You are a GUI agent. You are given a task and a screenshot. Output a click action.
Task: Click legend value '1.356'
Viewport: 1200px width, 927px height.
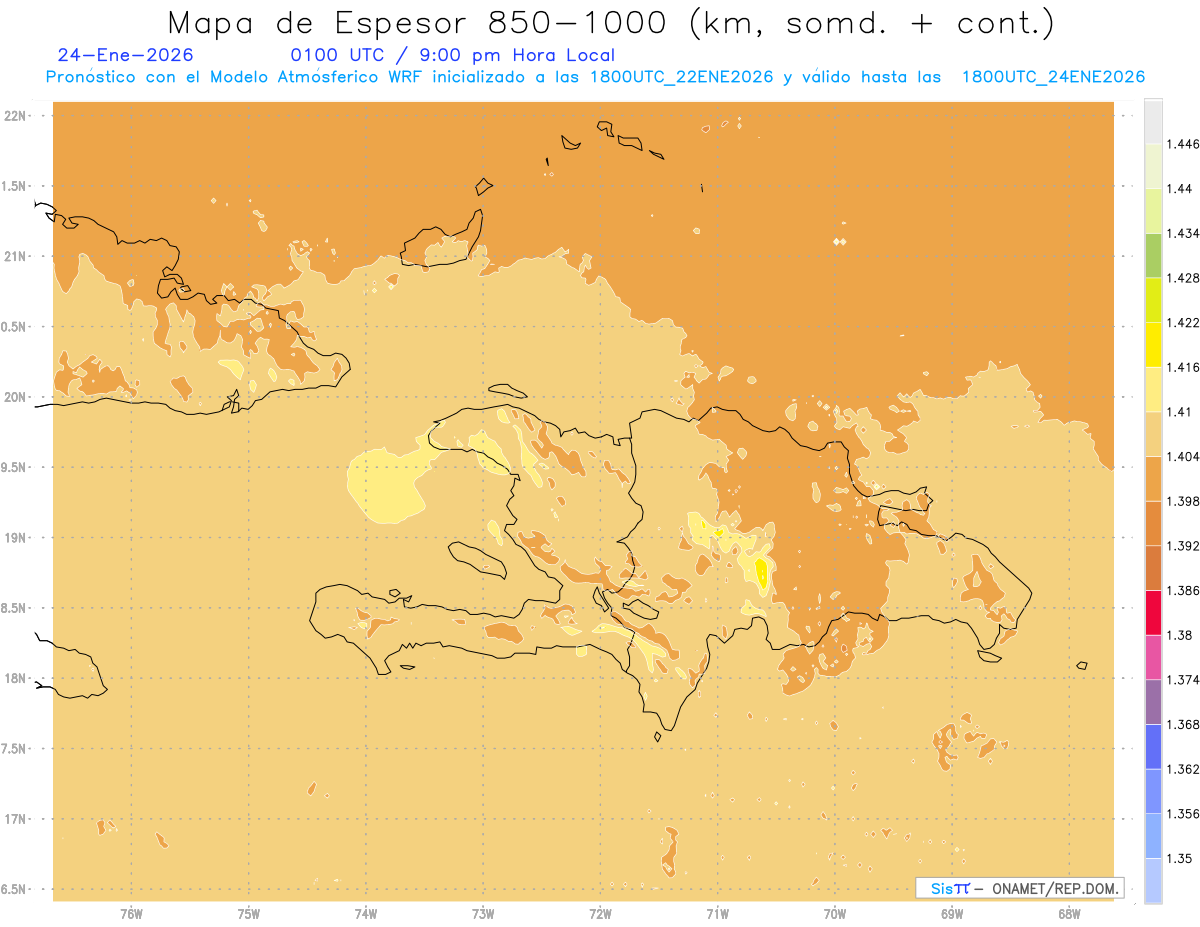pos(1183,814)
